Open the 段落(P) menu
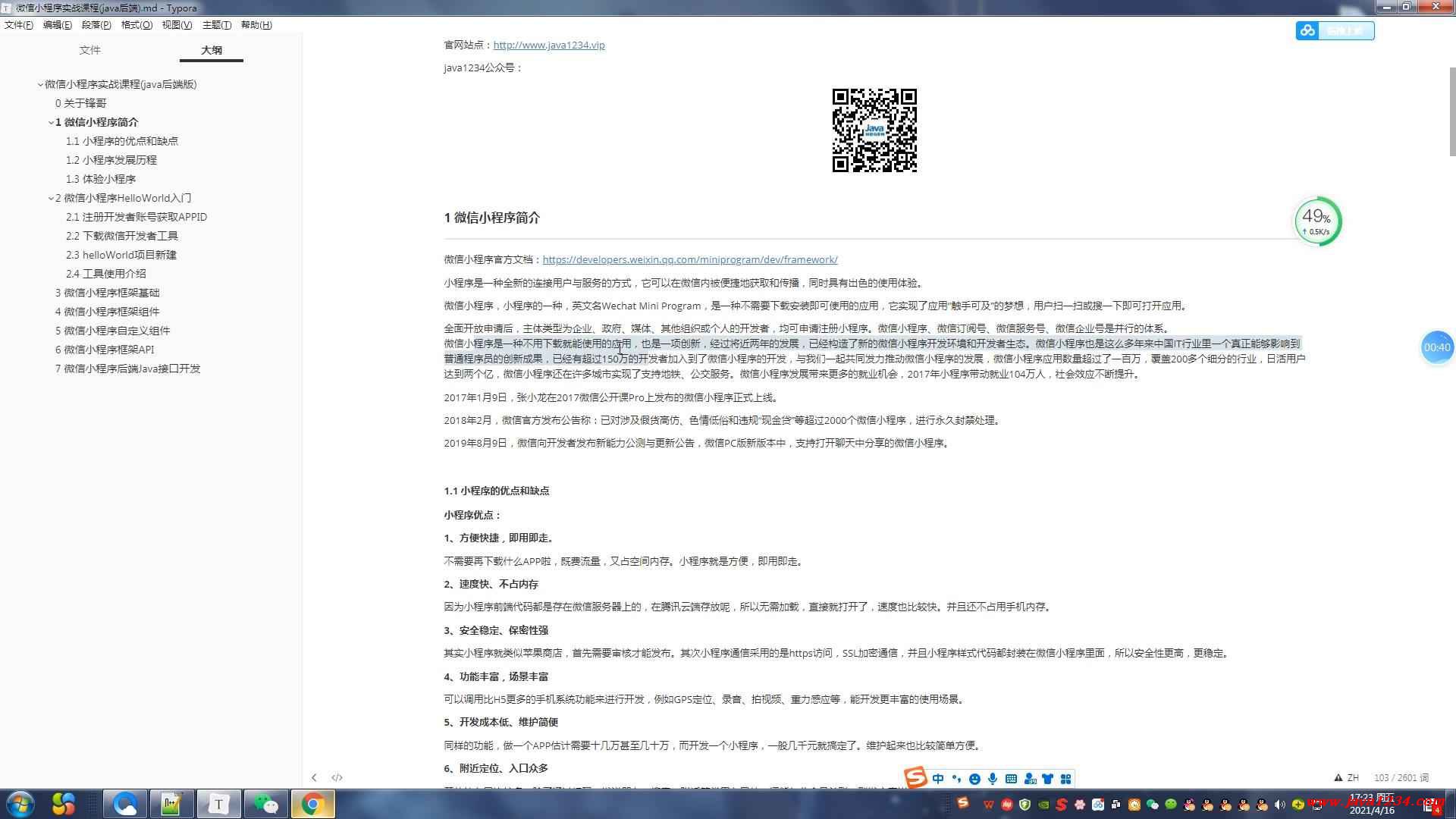 click(x=96, y=25)
